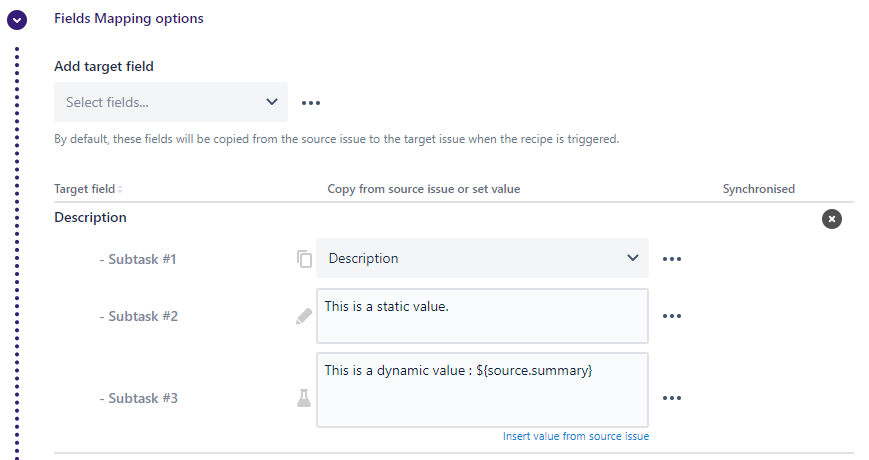Click Insert value from source issue link
869x460 pixels.
(575, 436)
